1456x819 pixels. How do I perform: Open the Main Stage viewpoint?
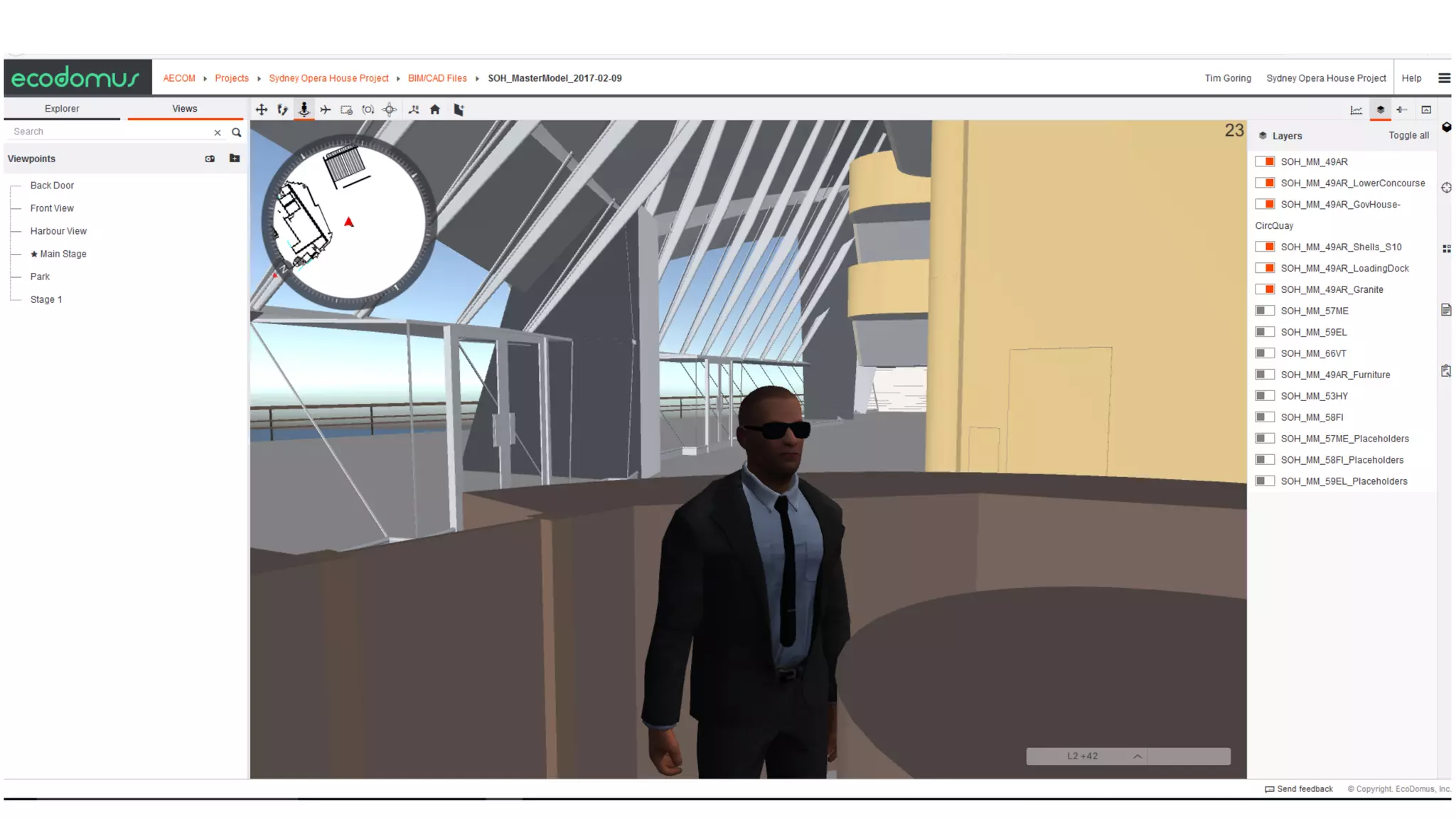[63, 254]
